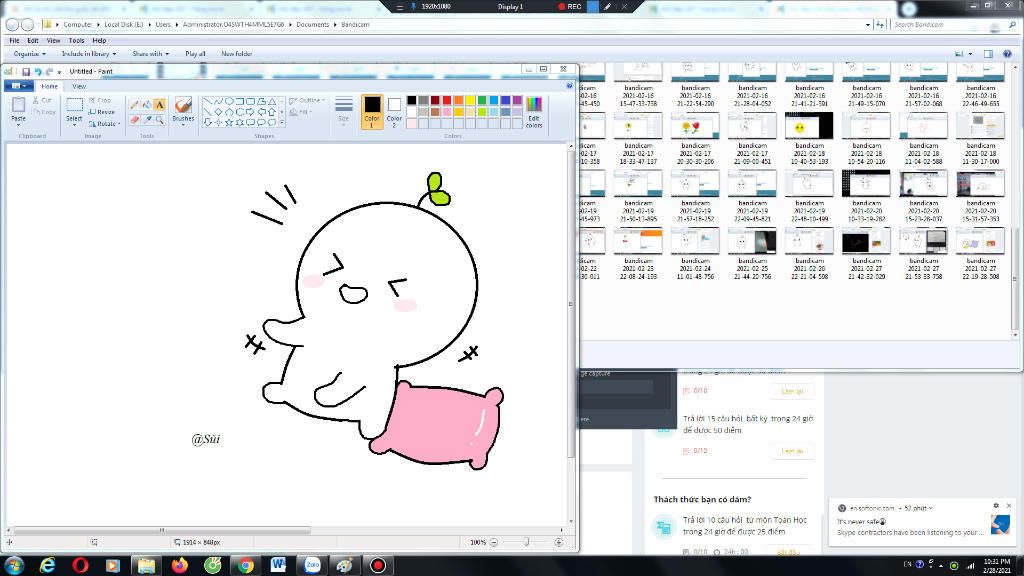Image resolution: width=1024 pixels, height=576 pixels.
Task: Click zoom in plus button in Paint status bar
Action: pos(558,542)
